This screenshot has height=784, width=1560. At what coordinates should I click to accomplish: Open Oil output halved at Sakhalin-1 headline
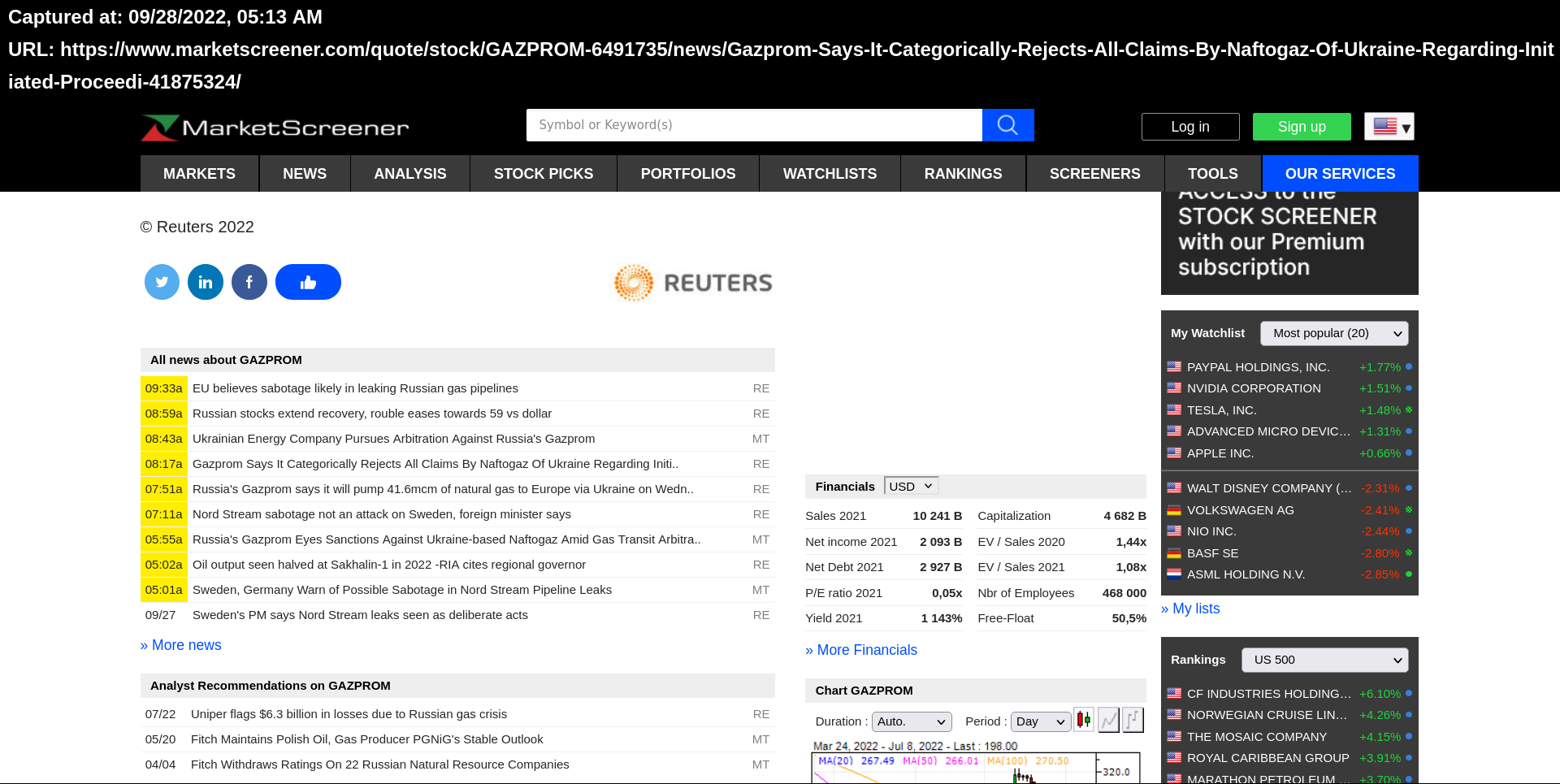point(389,565)
